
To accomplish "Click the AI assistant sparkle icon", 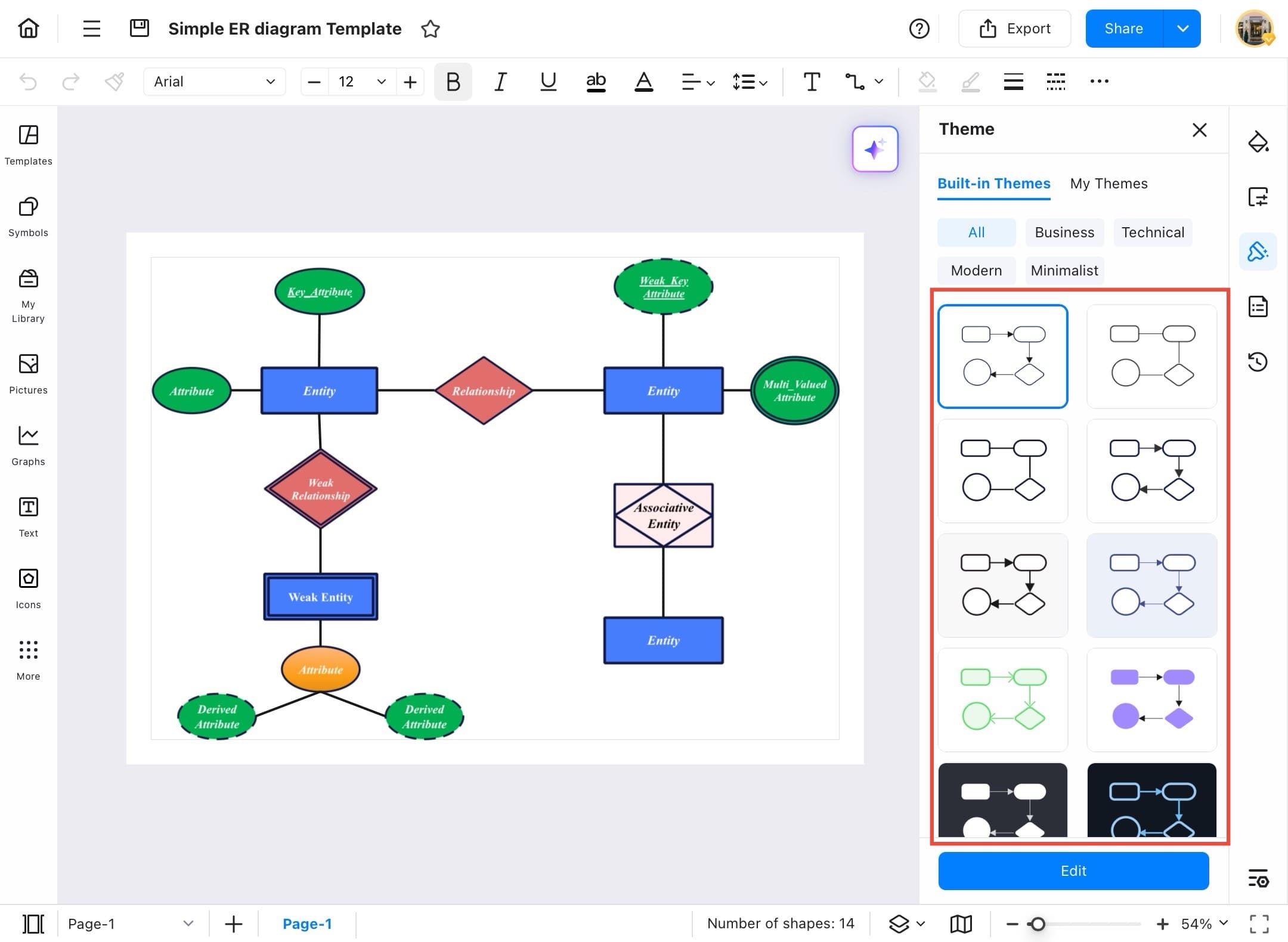I will [x=874, y=149].
